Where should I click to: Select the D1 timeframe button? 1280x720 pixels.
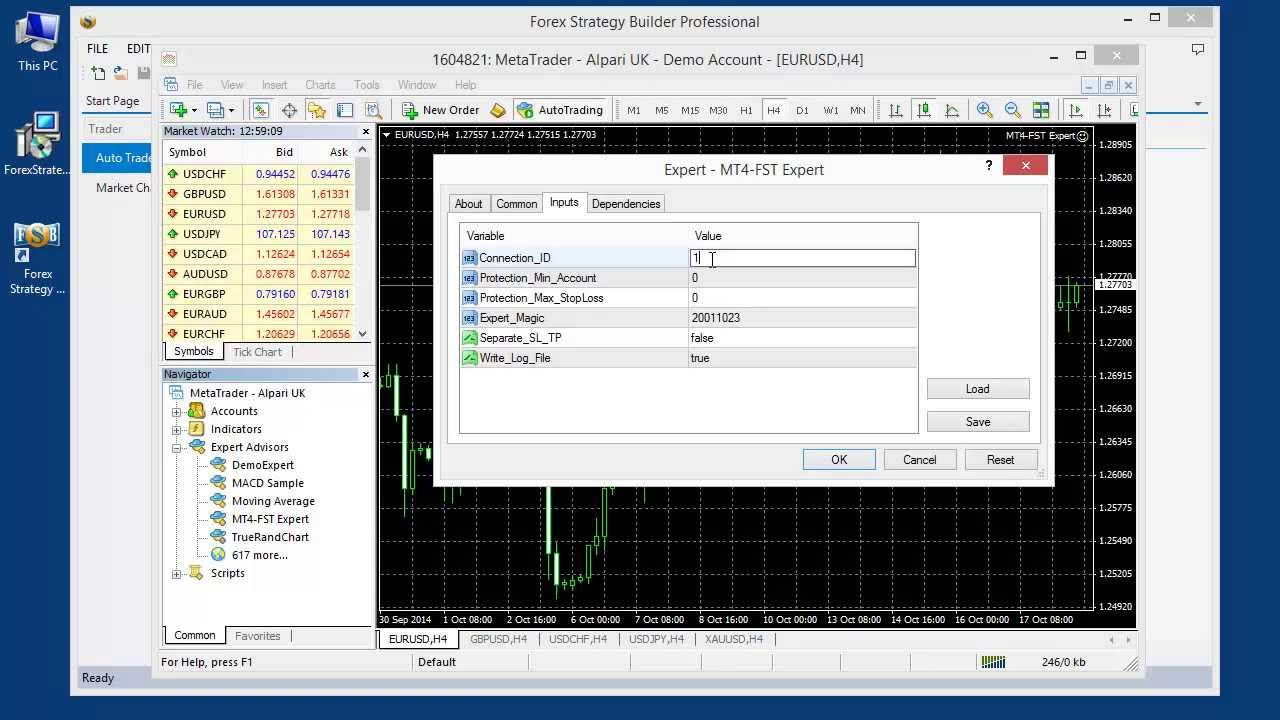pyautogui.click(x=802, y=110)
